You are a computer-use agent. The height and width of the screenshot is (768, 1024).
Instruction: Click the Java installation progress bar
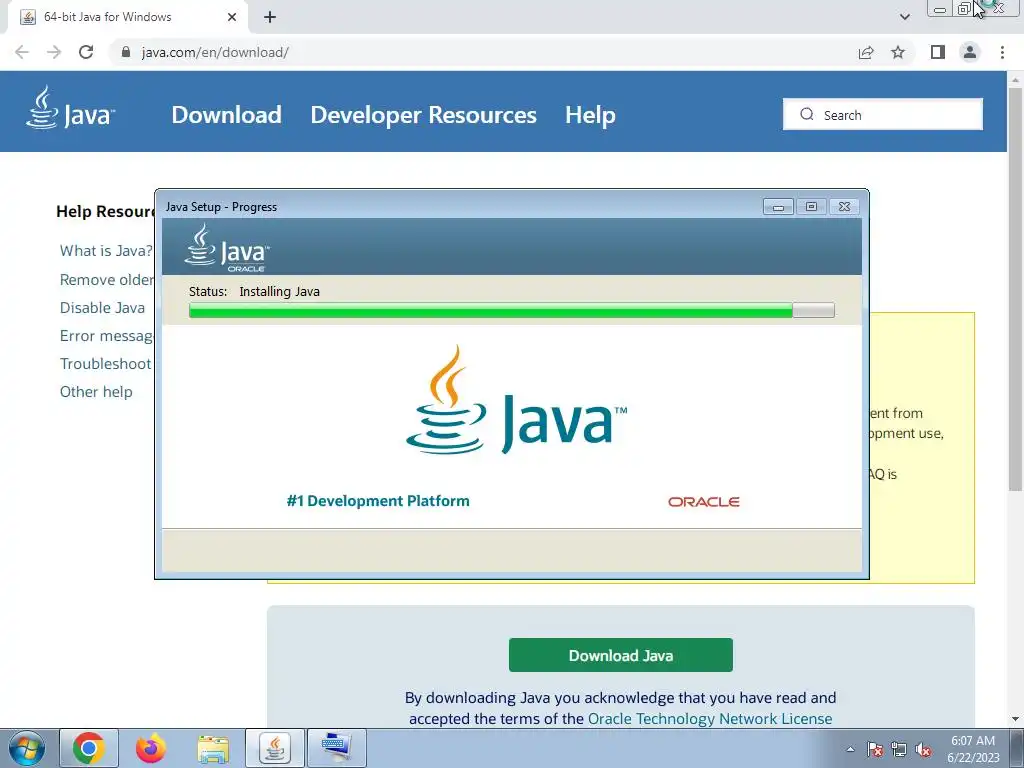(511, 310)
